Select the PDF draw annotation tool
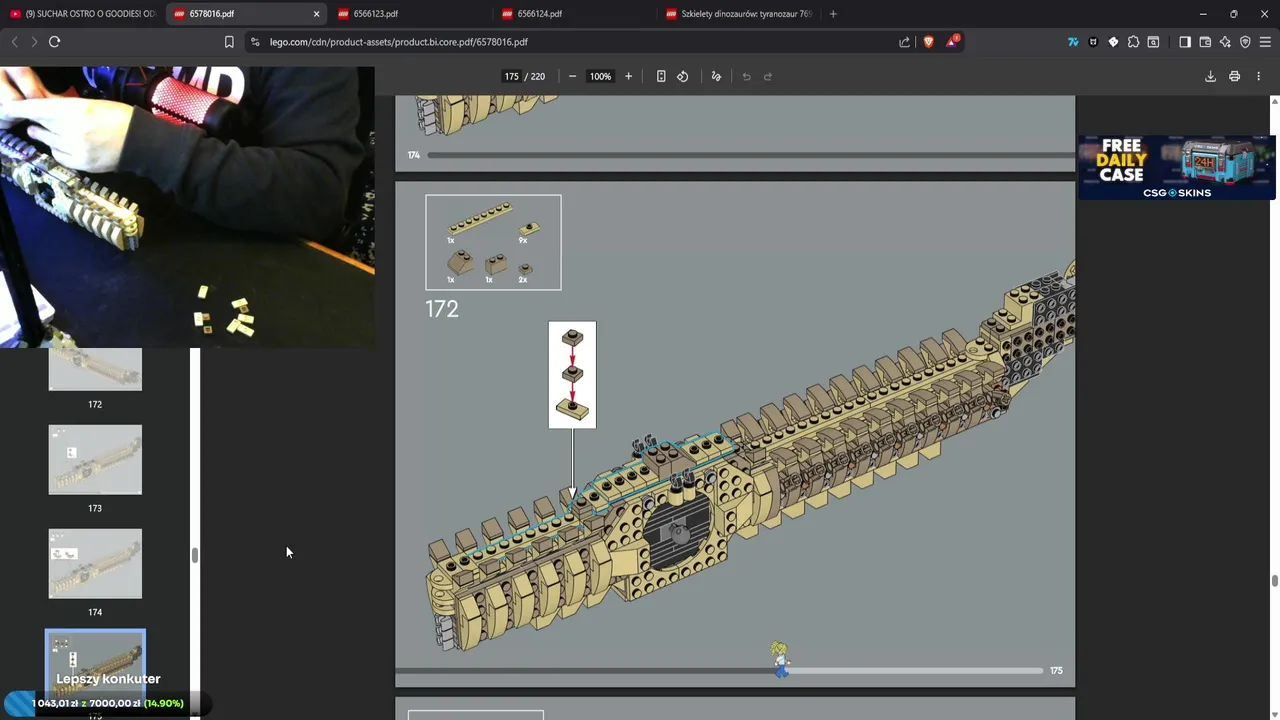 716,76
